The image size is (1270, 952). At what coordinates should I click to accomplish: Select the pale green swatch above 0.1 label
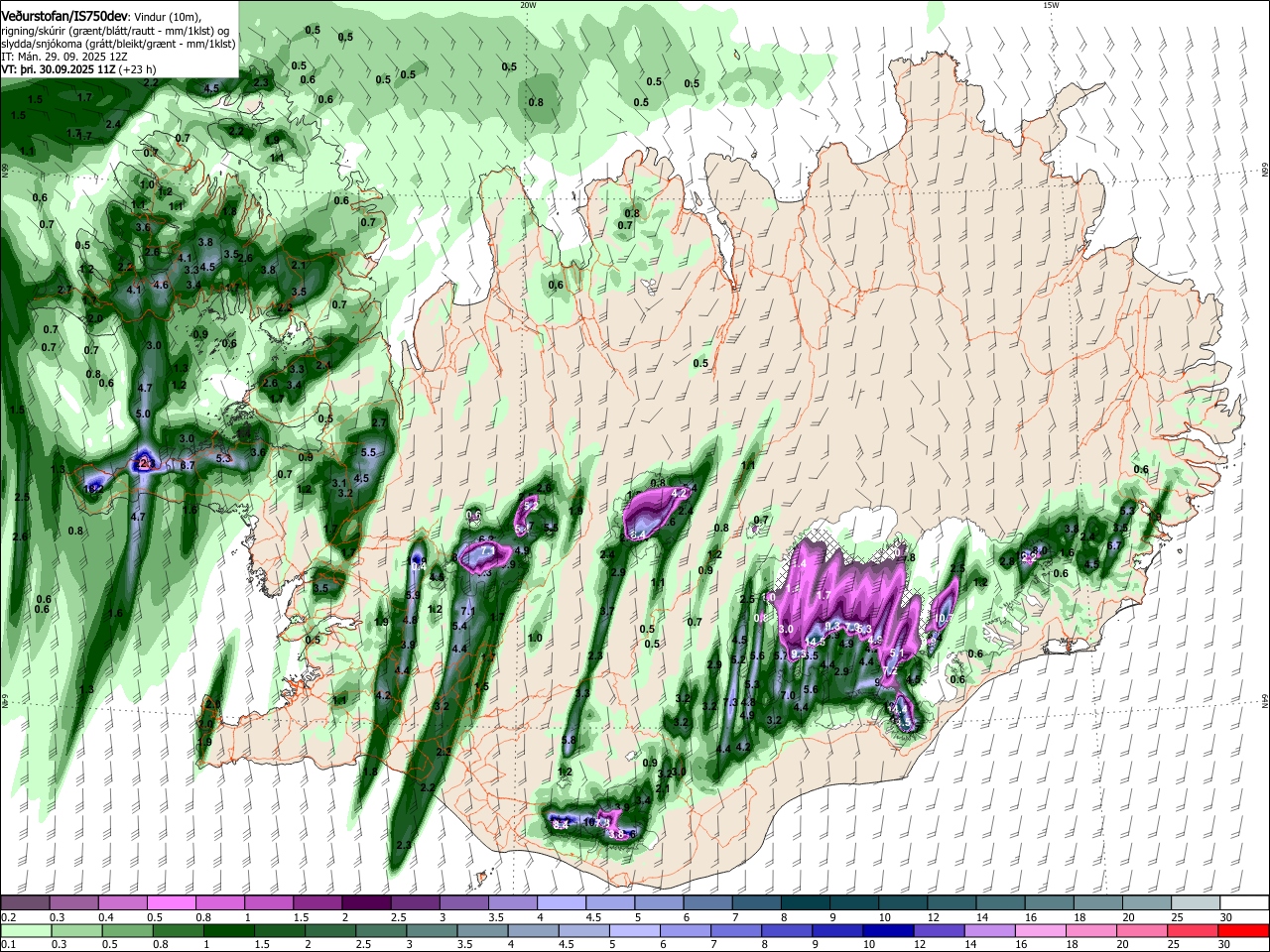click(x=25, y=930)
